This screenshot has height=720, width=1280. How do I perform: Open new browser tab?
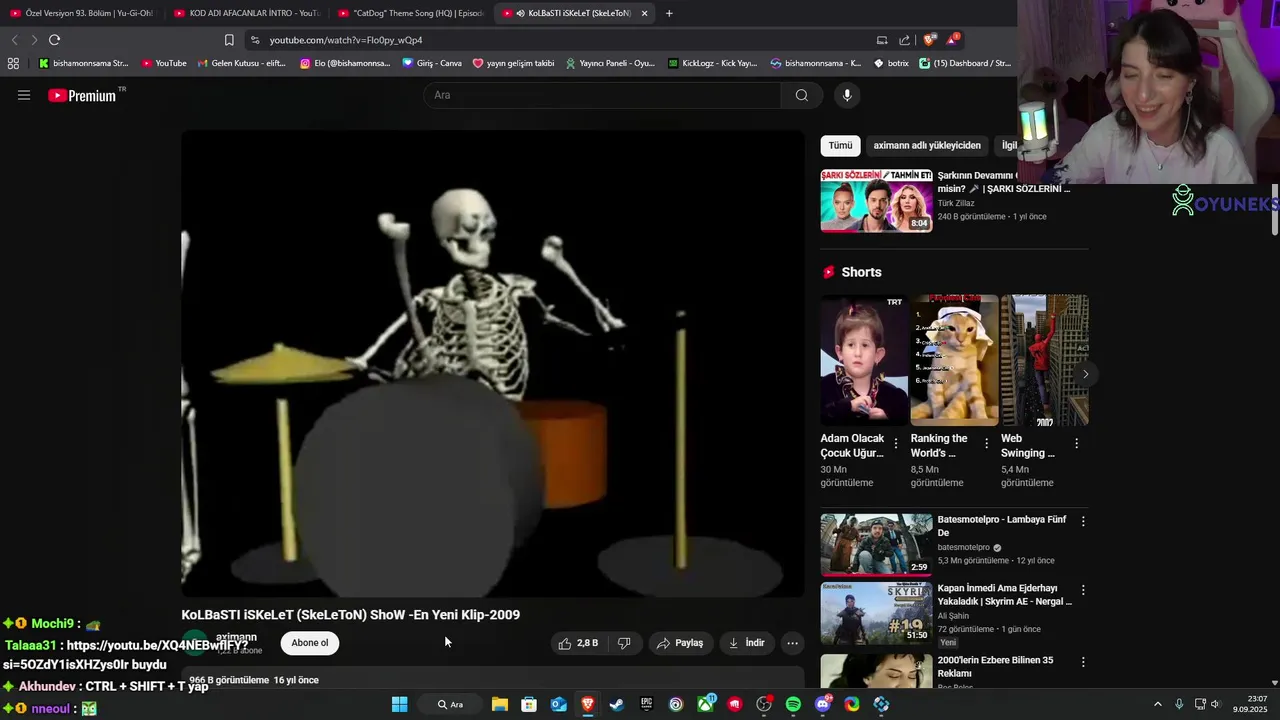669,13
